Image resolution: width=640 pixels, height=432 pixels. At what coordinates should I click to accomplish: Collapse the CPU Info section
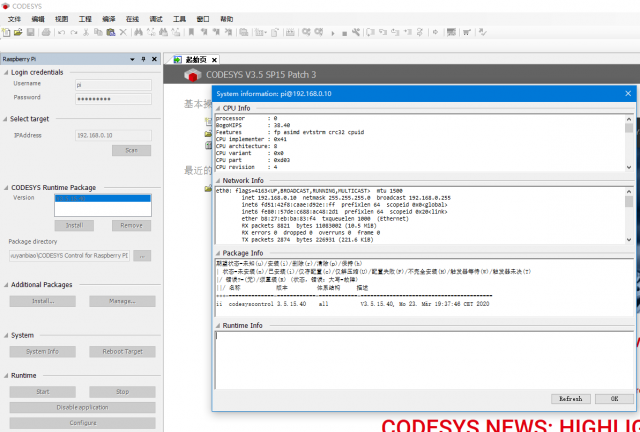pos(218,107)
